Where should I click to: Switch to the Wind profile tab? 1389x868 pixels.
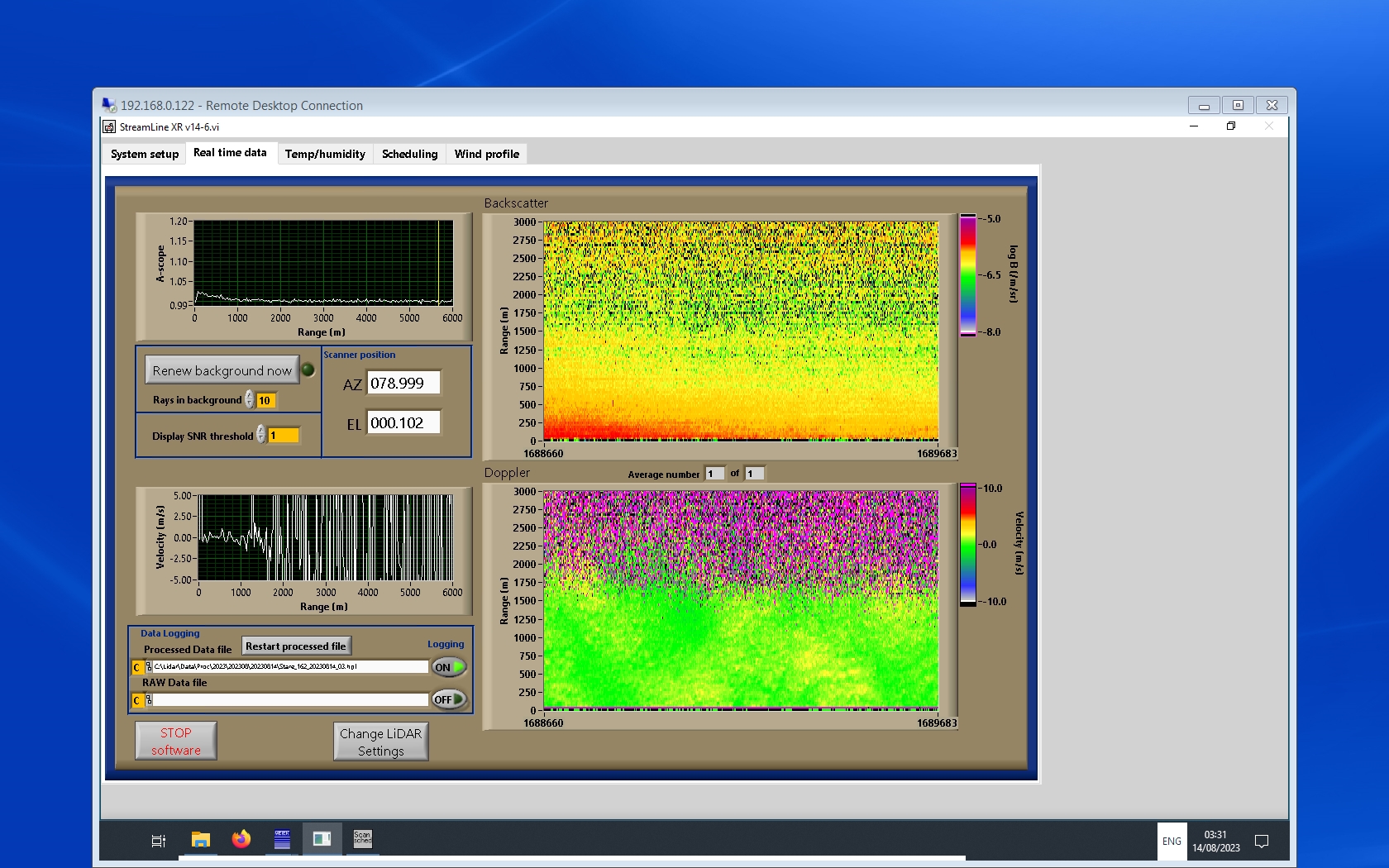486,154
